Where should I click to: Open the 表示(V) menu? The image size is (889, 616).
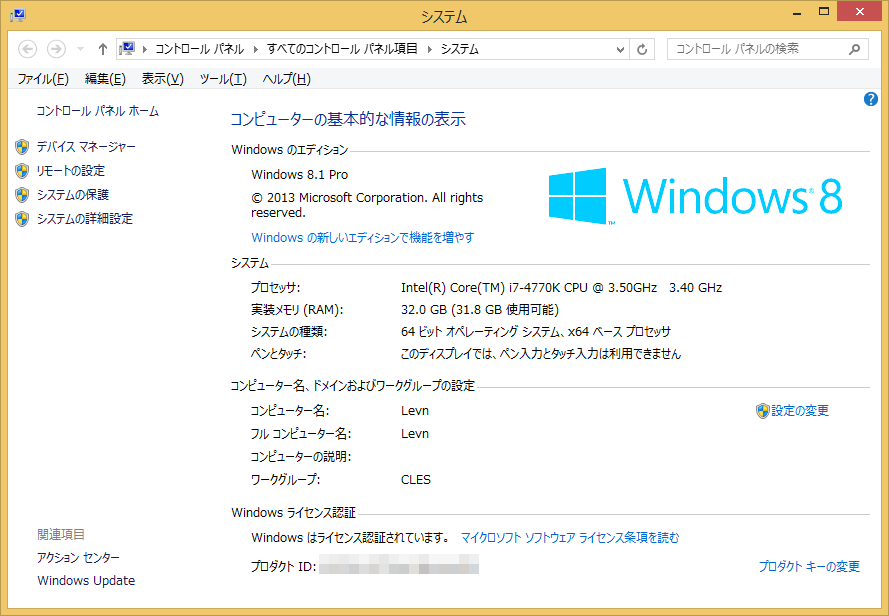[x=162, y=79]
